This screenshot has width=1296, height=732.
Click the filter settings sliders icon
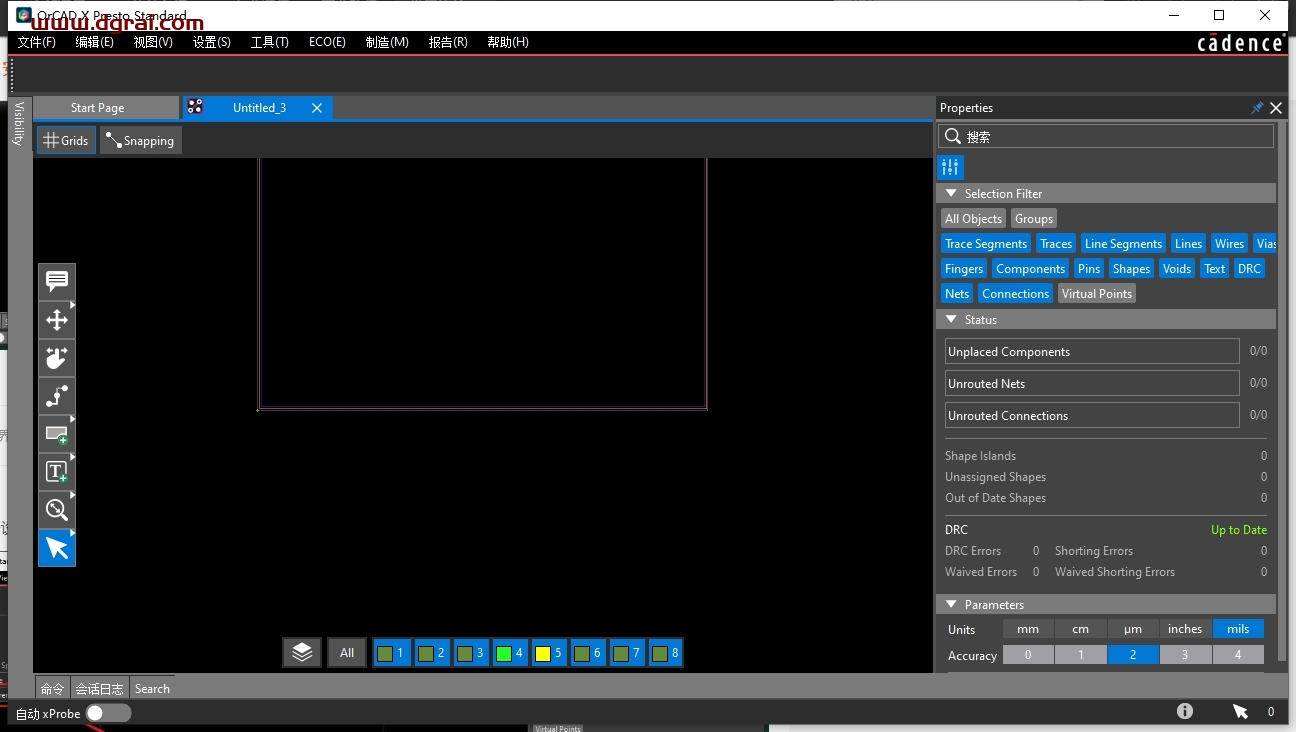tap(950, 167)
